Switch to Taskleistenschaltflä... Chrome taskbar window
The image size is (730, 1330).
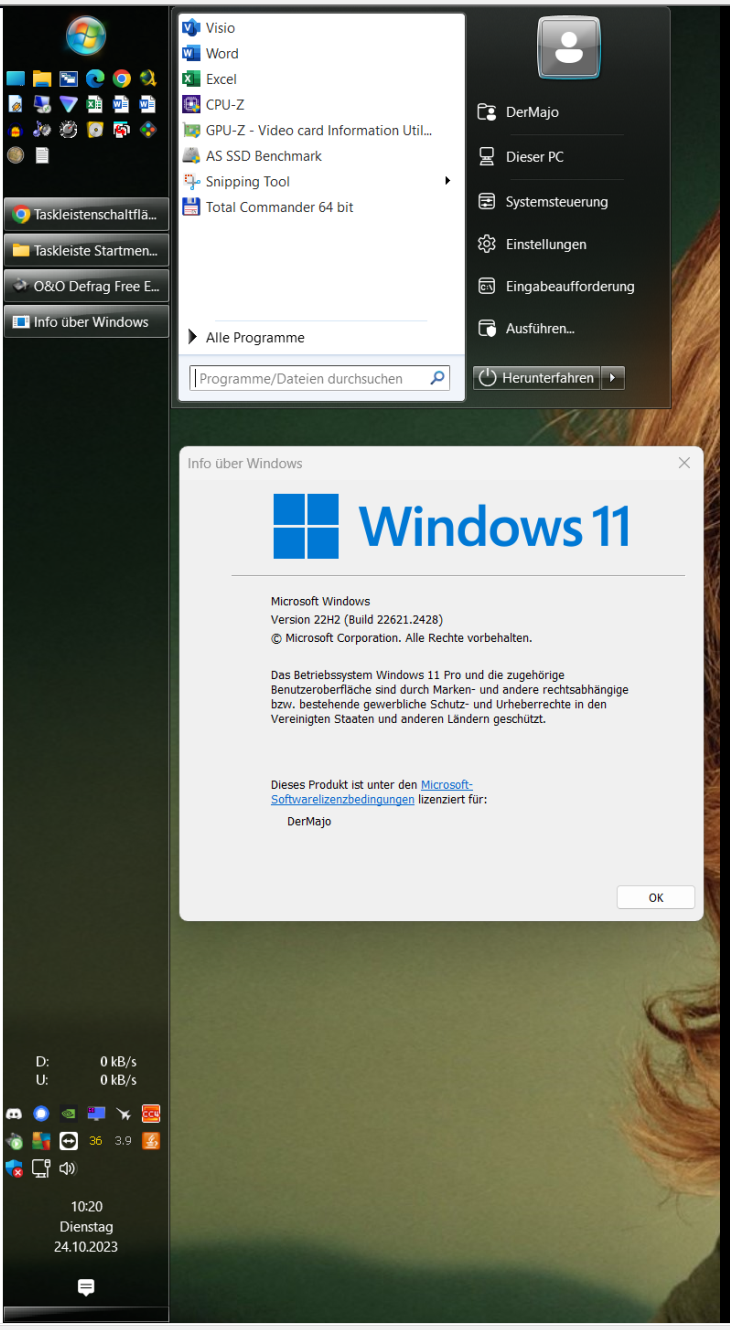pyautogui.click(x=86, y=214)
